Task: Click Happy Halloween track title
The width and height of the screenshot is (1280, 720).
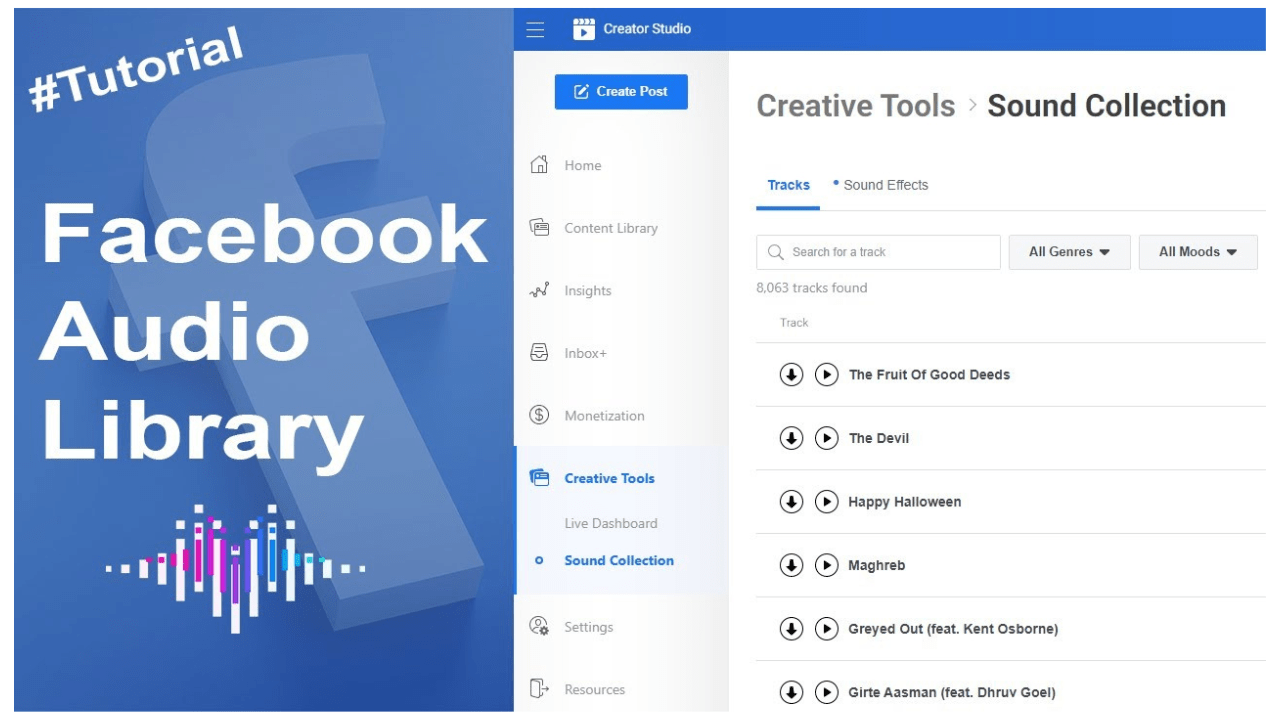Action: pyautogui.click(x=905, y=502)
